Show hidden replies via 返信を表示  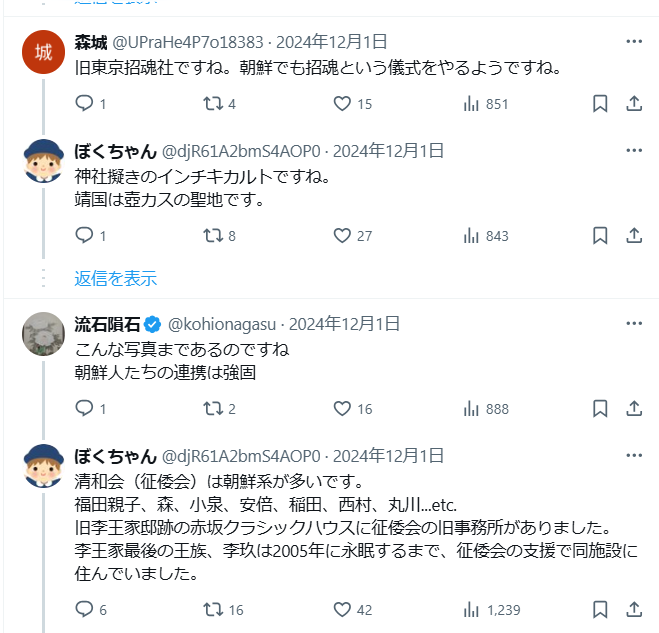pos(115,278)
